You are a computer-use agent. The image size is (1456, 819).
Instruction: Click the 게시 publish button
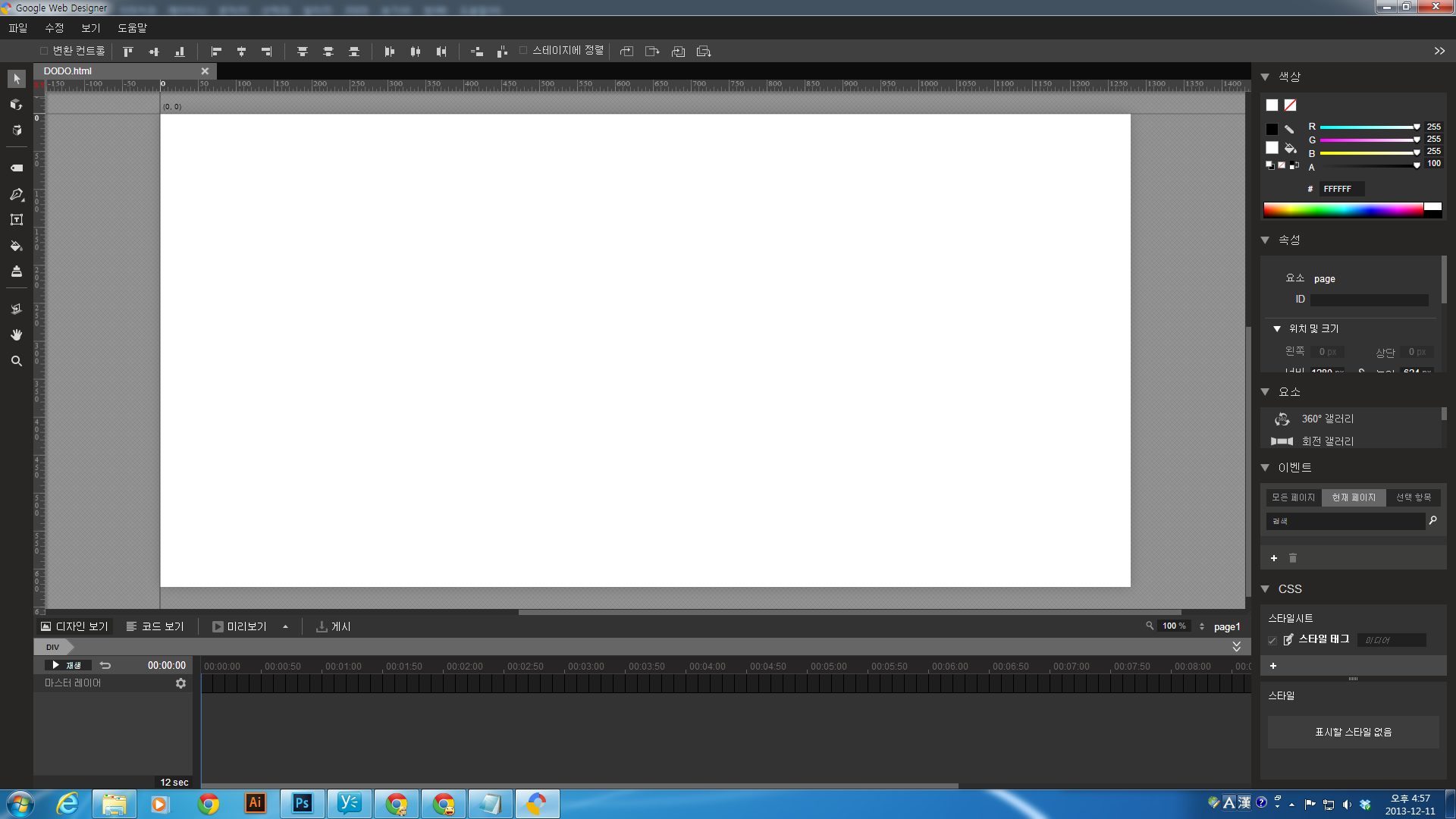point(334,626)
